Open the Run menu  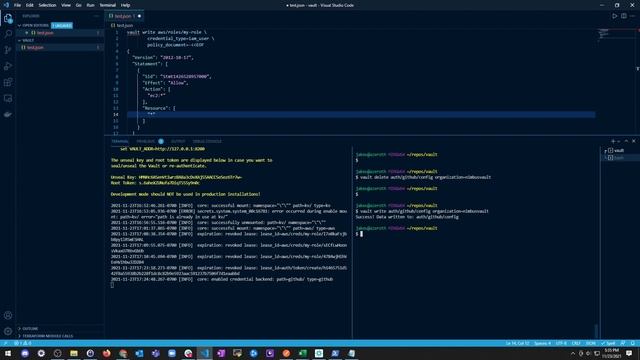coord(90,5)
